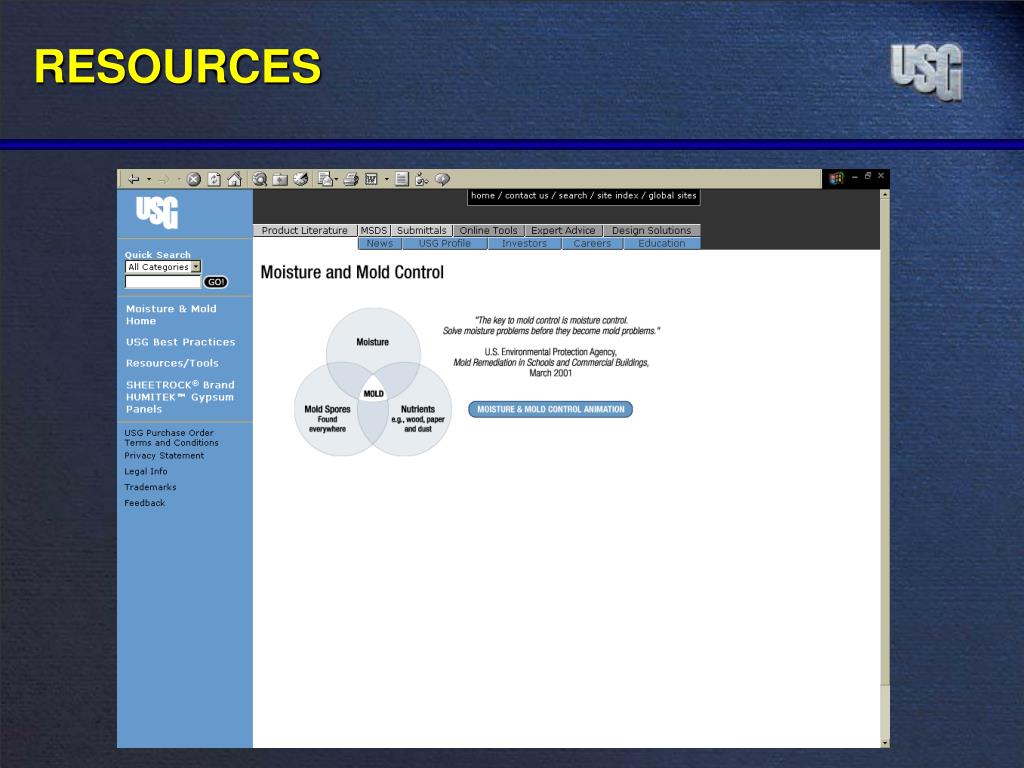Click the scrollbar up arrow

pos(885,195)
